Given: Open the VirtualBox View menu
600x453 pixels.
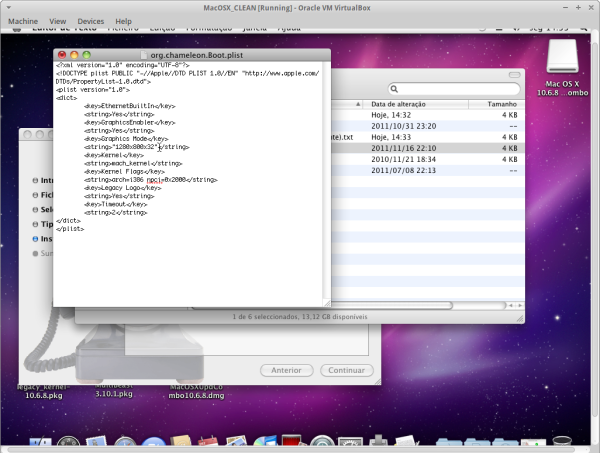Looking at the screenshot, I should pyautogui.click(x=58, y=21).
